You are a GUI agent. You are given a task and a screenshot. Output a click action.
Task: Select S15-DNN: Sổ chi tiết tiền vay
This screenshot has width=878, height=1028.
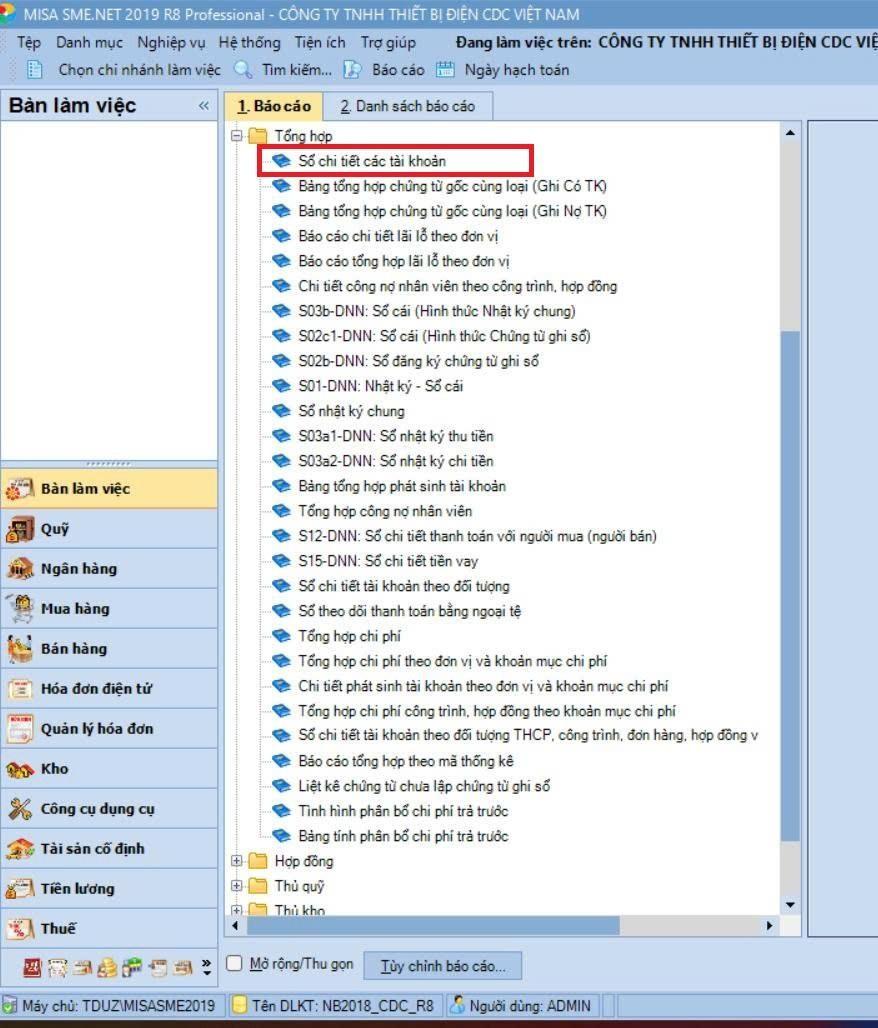click(388, 561)
